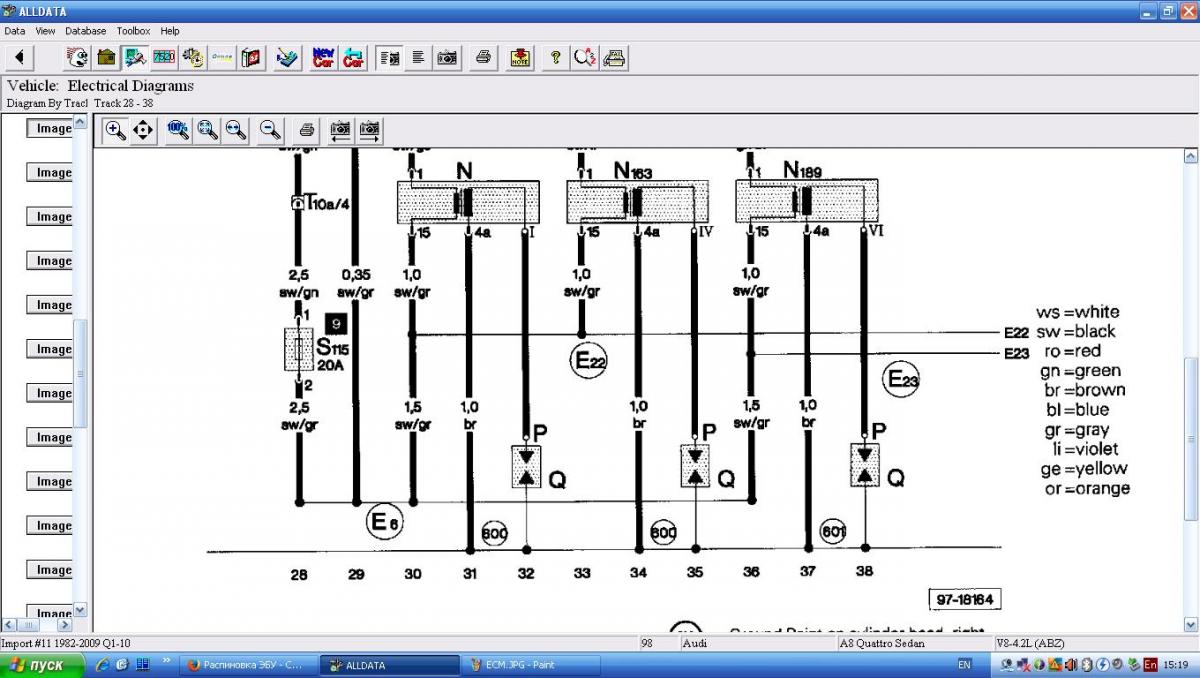Toggle the zoom in plus magnifier tool
The height and width of the screenshot is (678, 1200).
click(x=115, y=130)
